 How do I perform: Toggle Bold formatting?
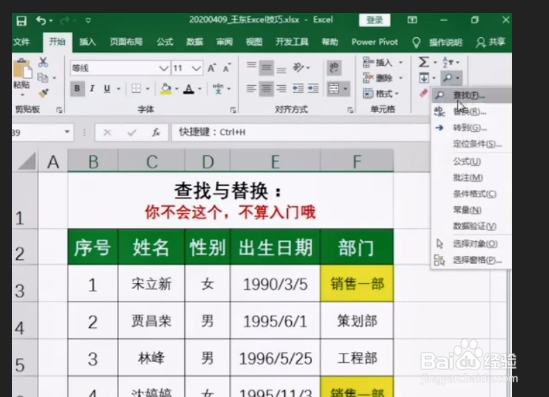[77, 89]
